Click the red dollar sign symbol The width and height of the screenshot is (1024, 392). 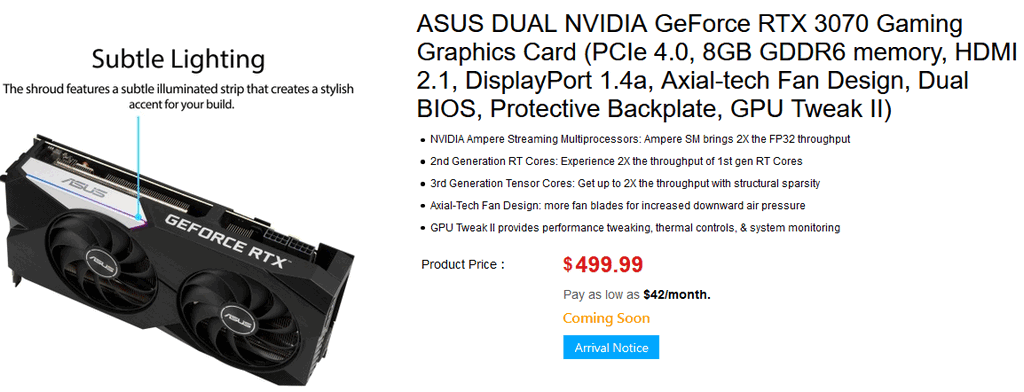tap(568, 264)
